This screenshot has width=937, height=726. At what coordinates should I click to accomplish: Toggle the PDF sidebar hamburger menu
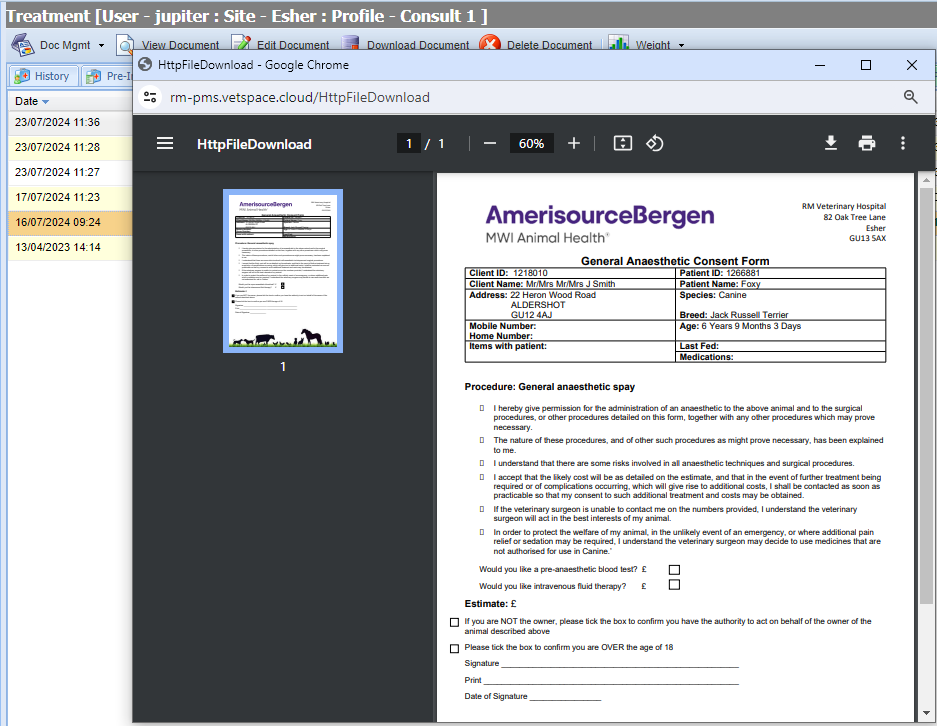click(165, 143)
